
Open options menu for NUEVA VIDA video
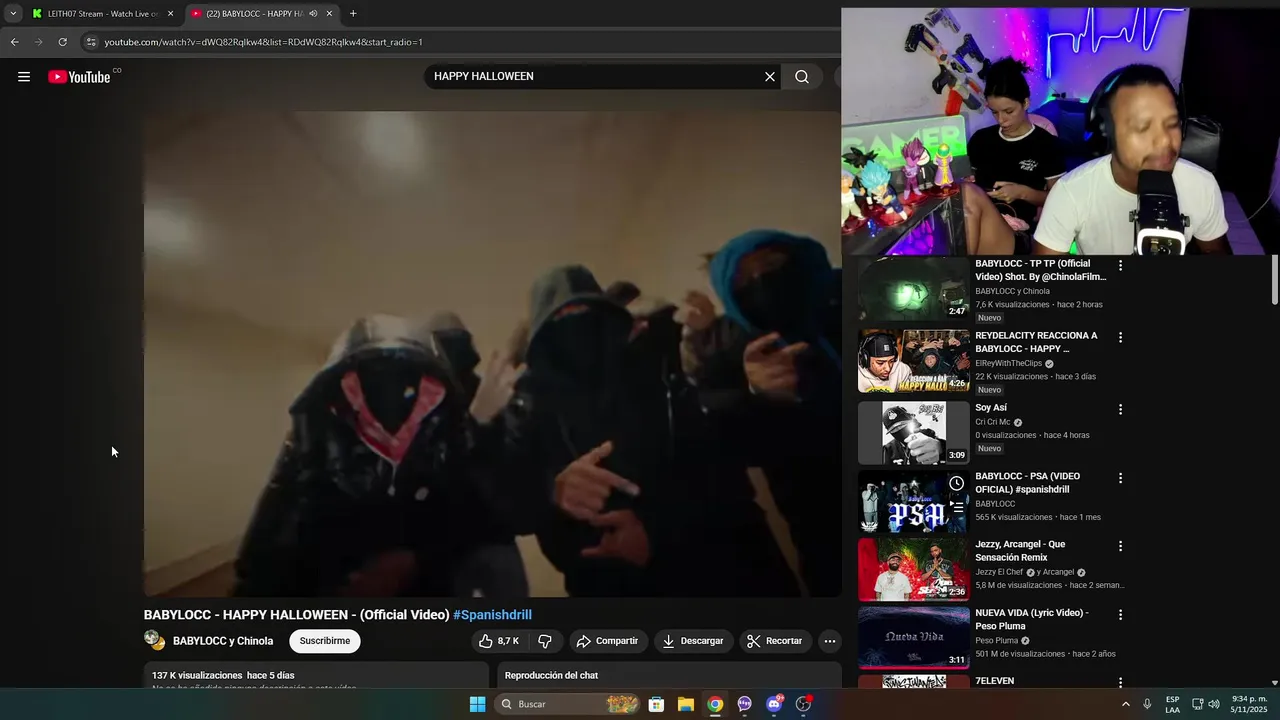point(1120,615)
